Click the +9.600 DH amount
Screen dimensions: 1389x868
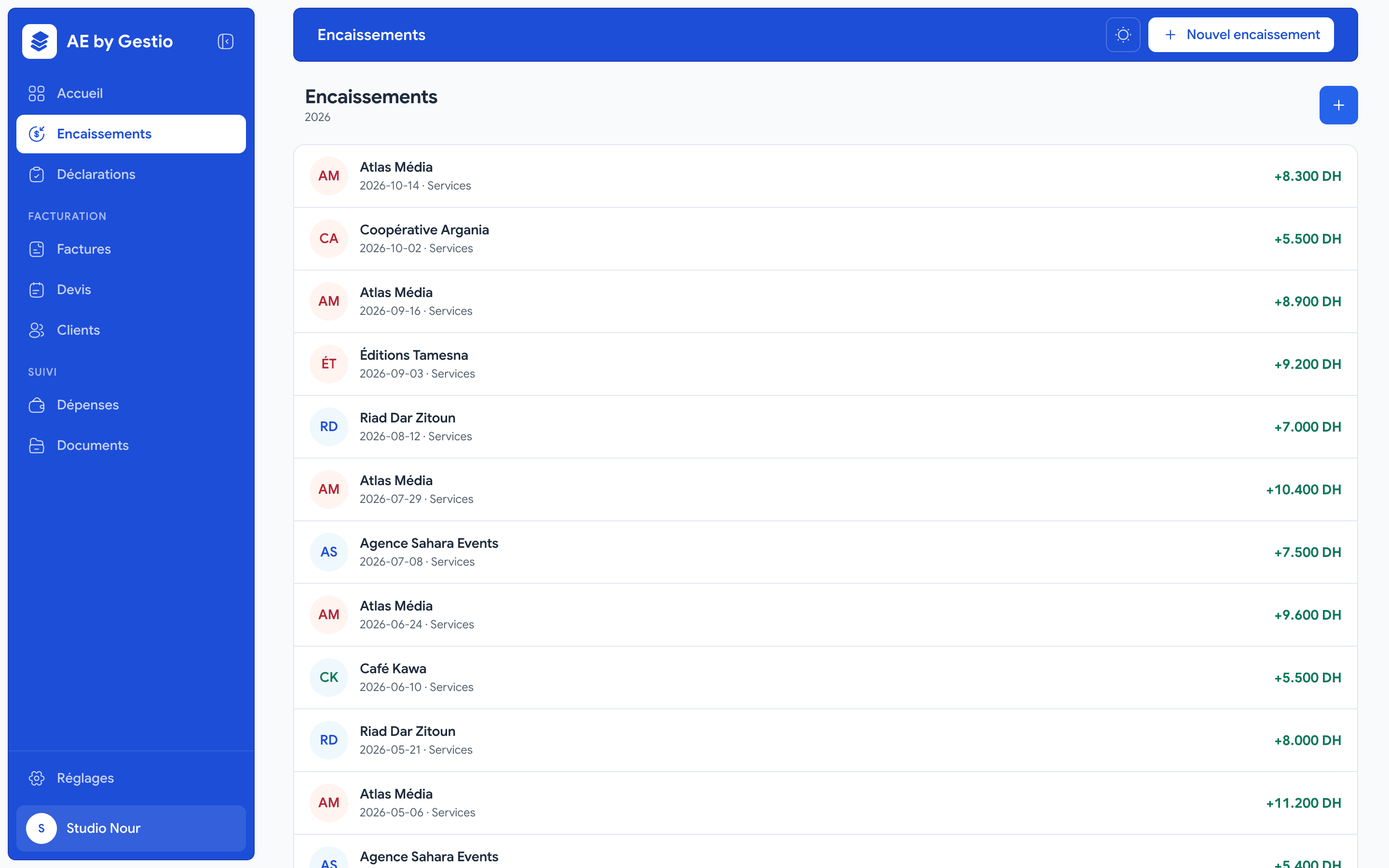1307,615
